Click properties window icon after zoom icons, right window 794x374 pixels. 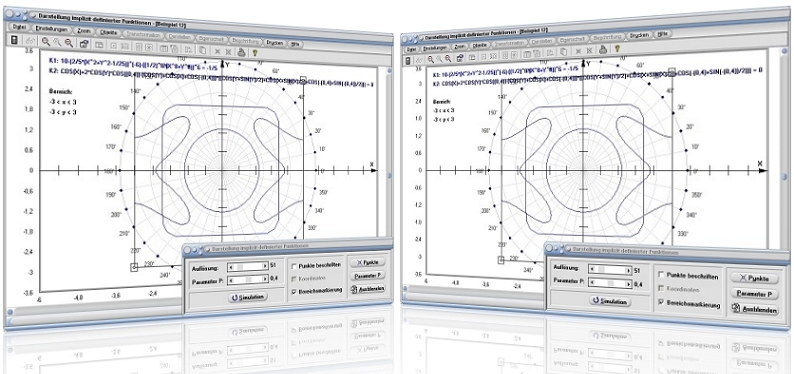pyautogui.click(x=460, y=57)
